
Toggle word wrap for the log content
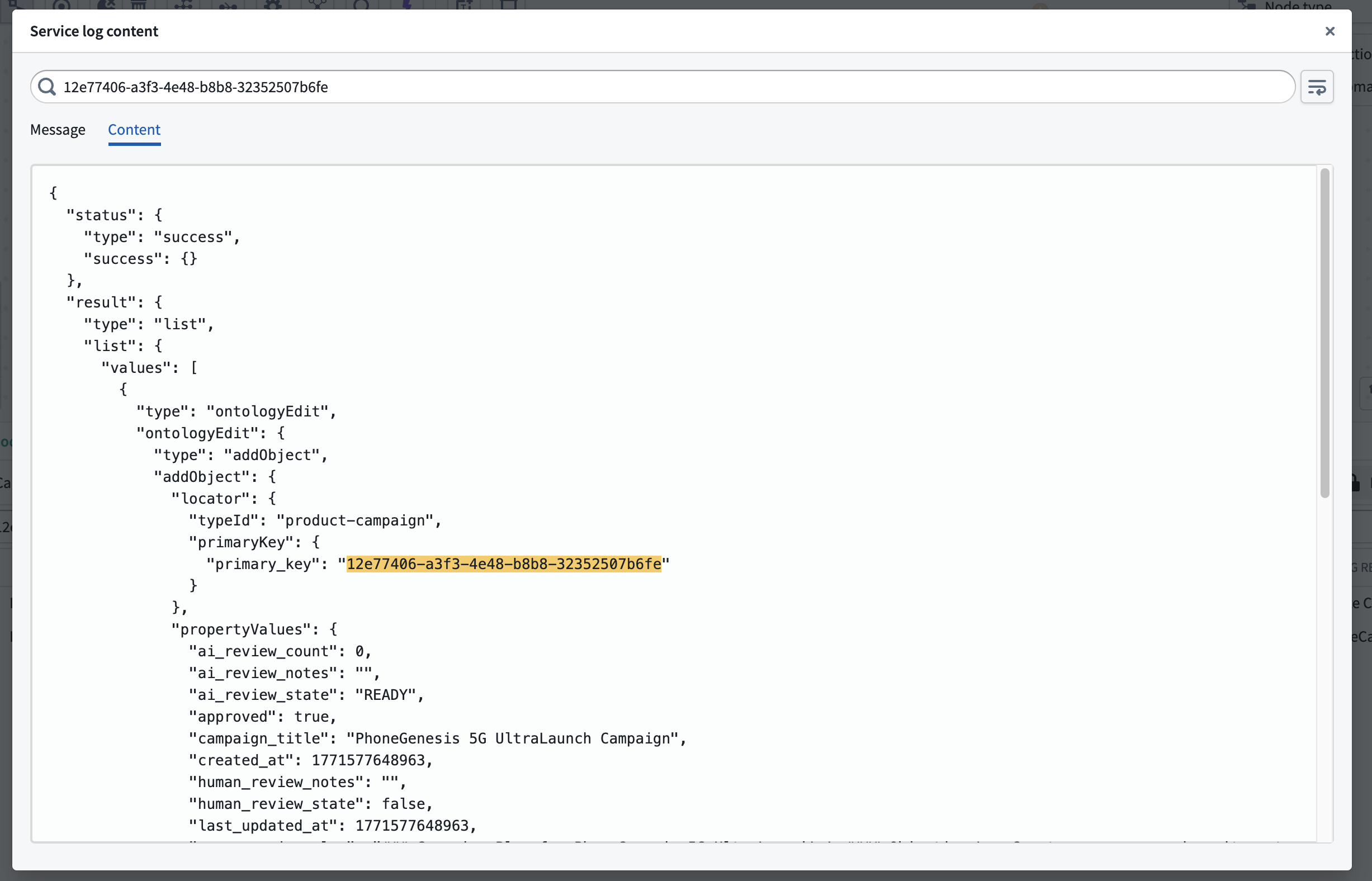tap(1317, 87)
